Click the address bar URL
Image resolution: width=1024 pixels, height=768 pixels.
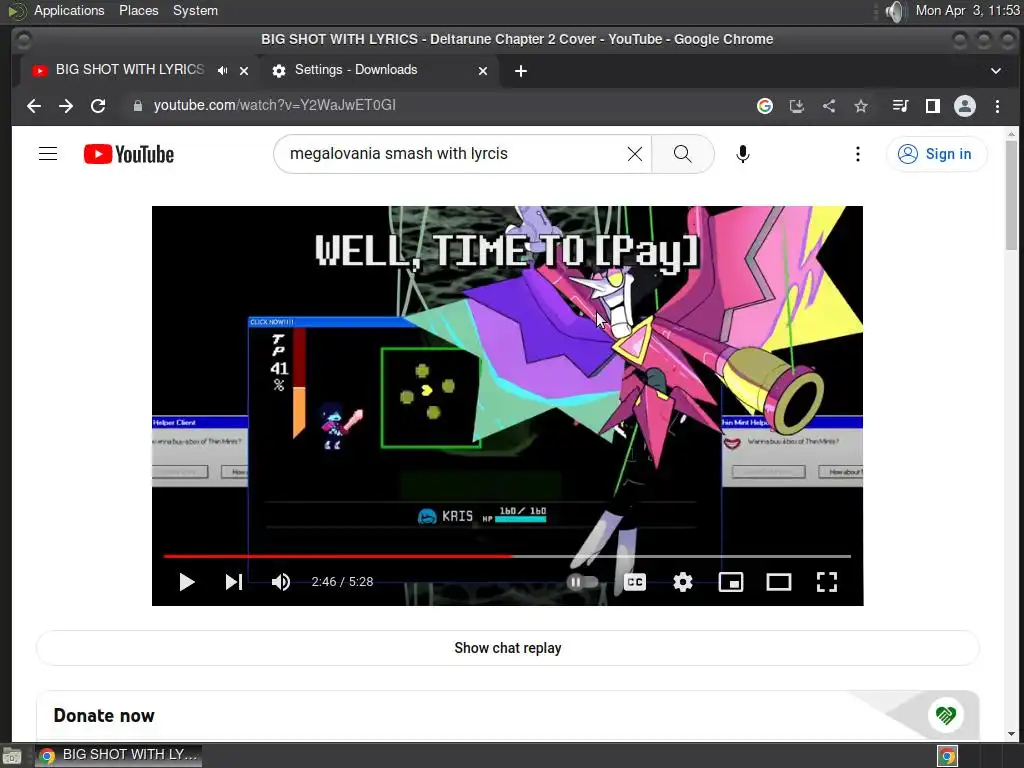[274, 105]
